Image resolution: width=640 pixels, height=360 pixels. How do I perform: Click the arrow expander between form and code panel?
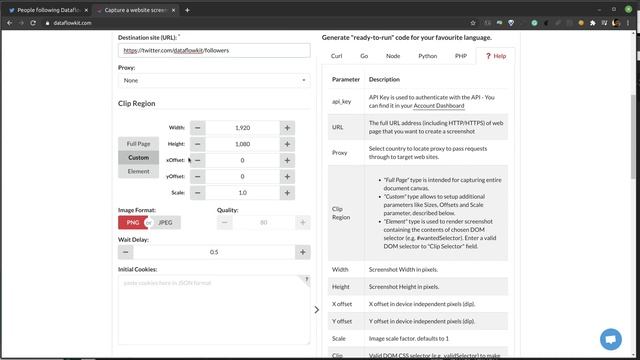pos(317,310)
